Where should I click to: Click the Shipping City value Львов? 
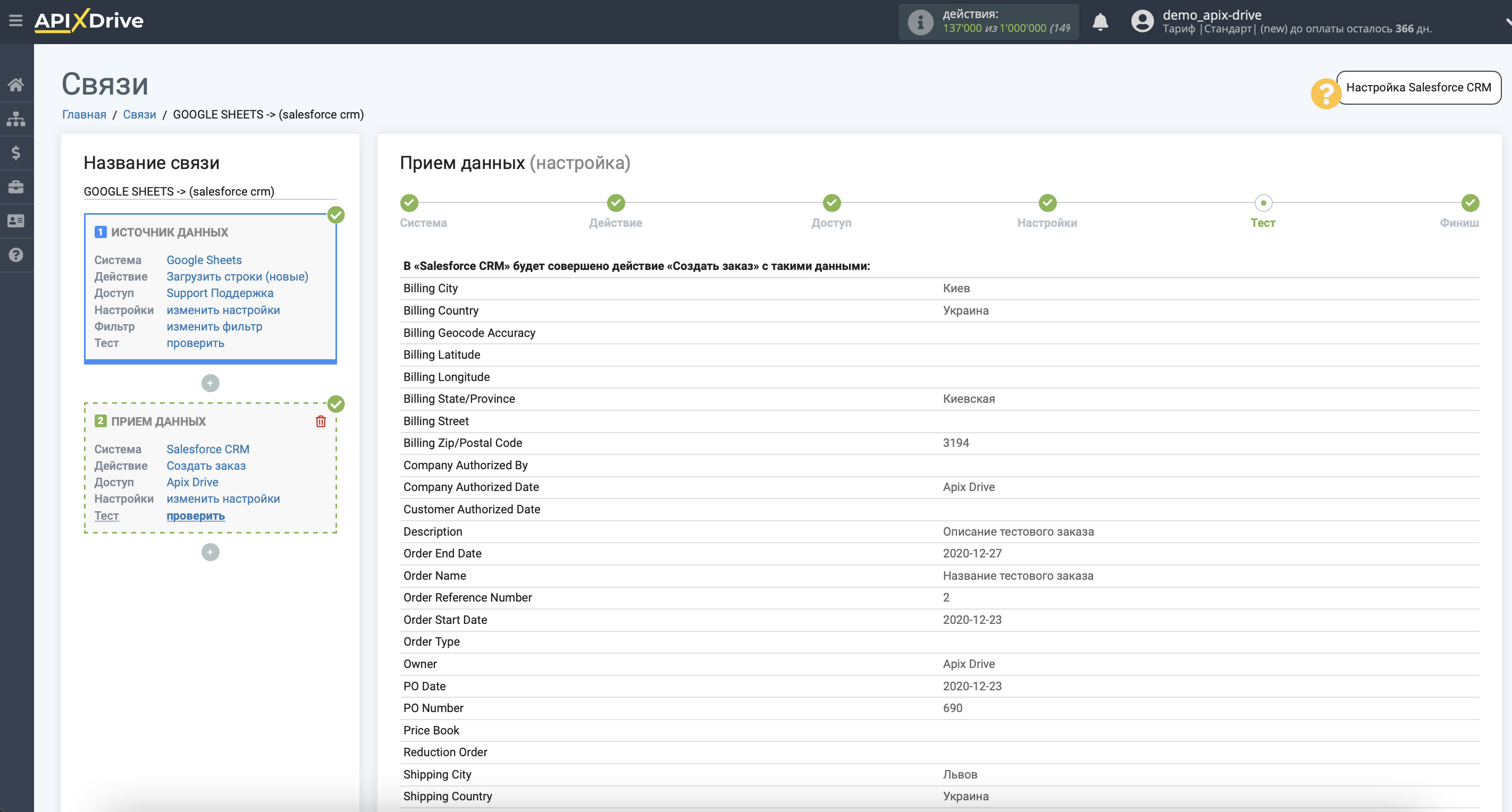point(960,774)
